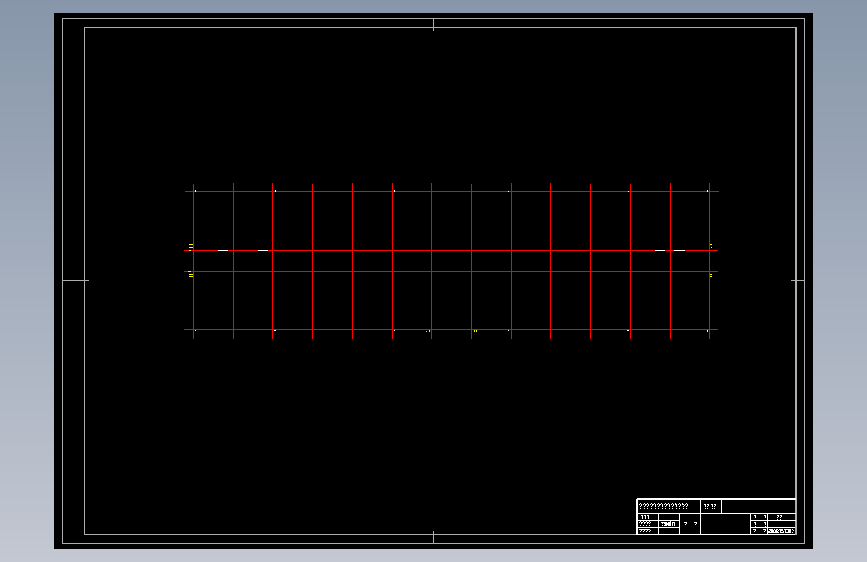Select the title block's long question-mark title cell
The height and width of the screenshot is (562, 867).
668,506
